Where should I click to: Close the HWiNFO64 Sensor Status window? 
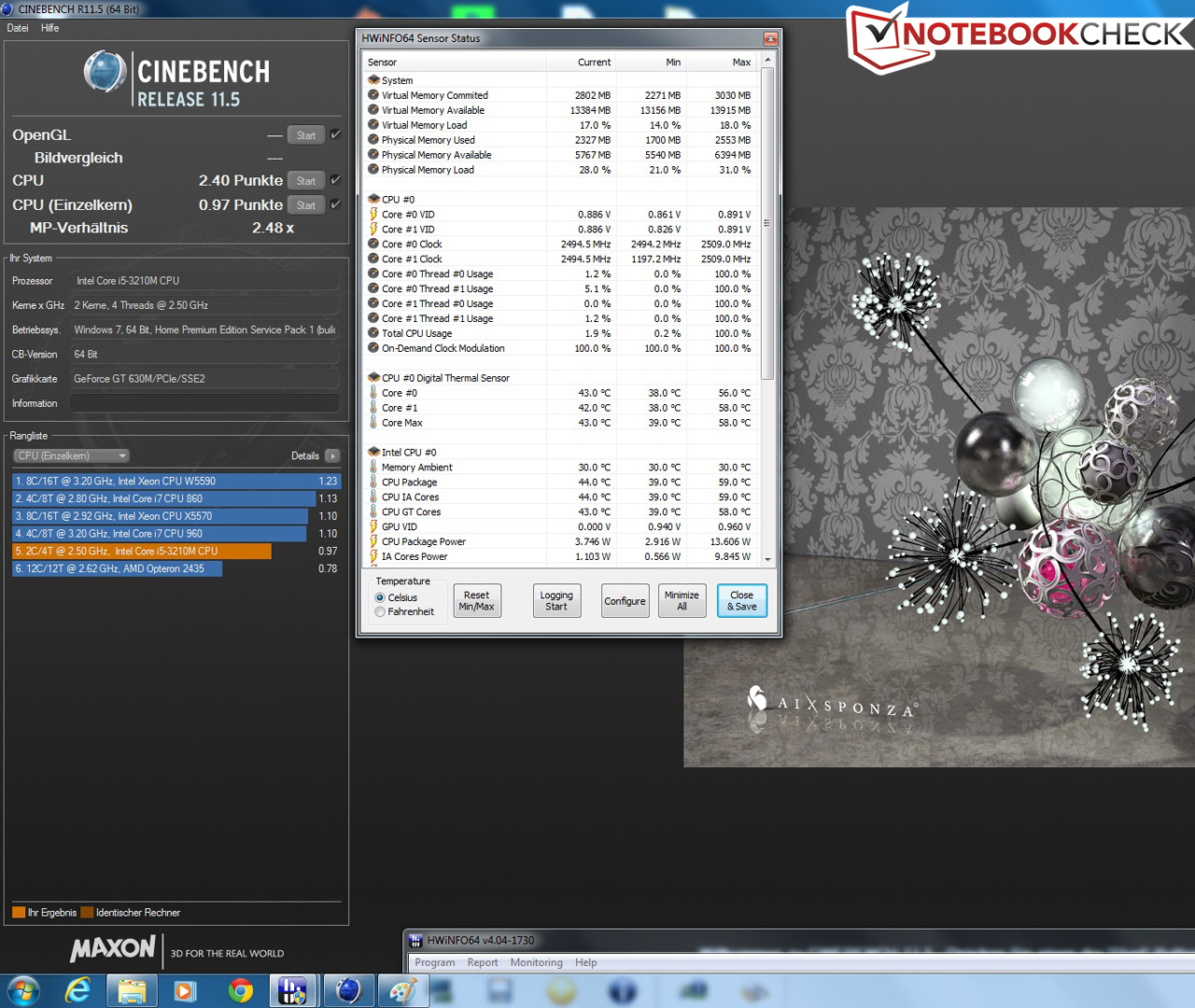coord(770,38)
